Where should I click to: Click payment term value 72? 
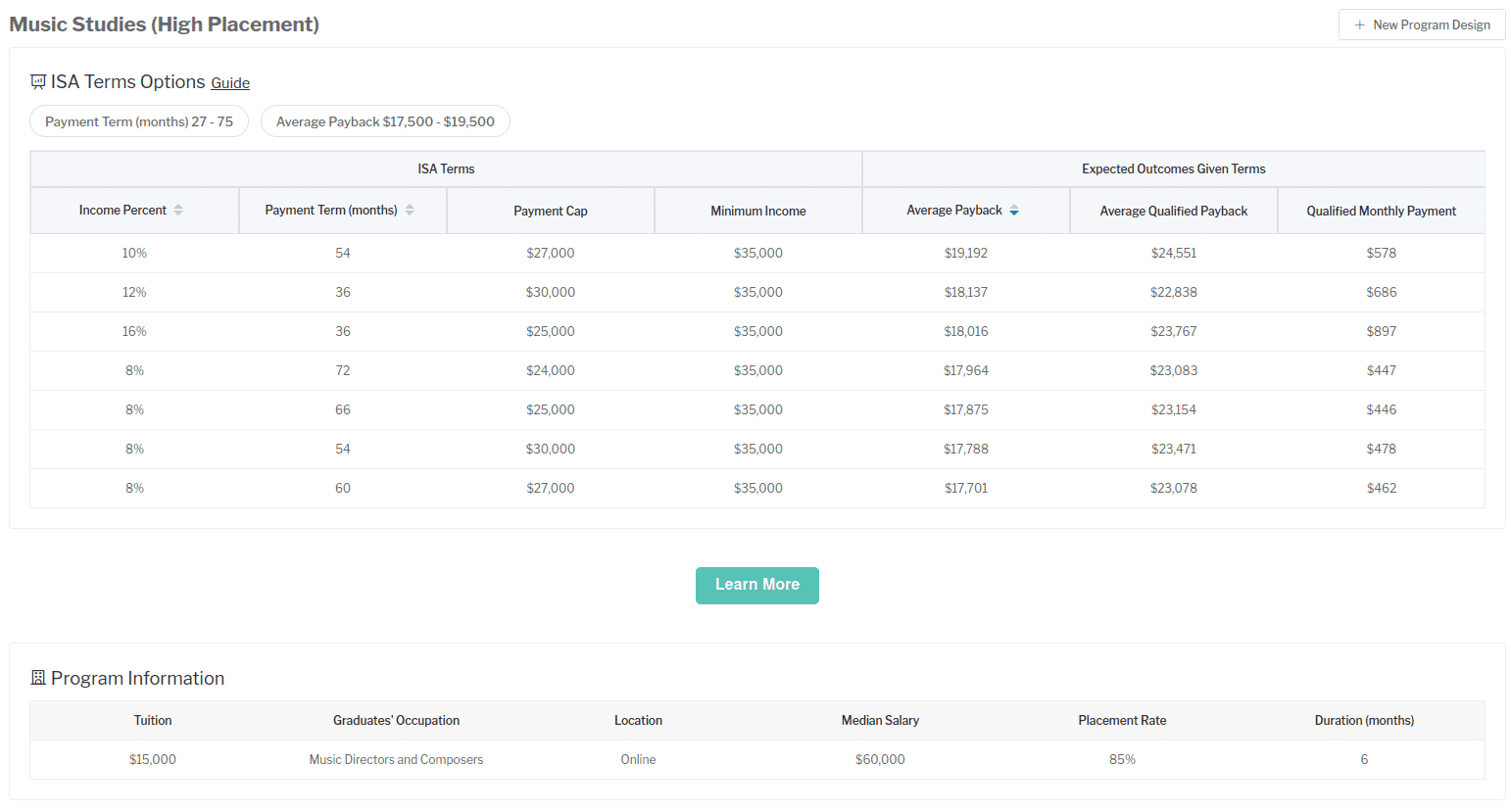click(343, 370)
